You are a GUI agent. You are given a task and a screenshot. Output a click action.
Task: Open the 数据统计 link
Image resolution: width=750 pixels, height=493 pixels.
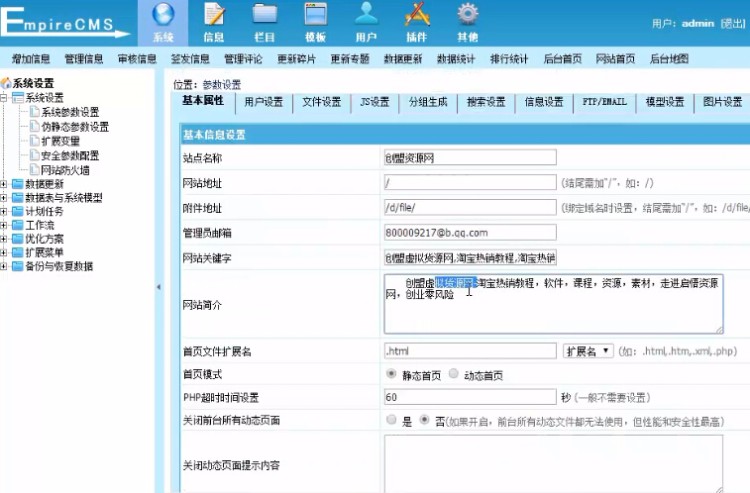coord(456,59)
